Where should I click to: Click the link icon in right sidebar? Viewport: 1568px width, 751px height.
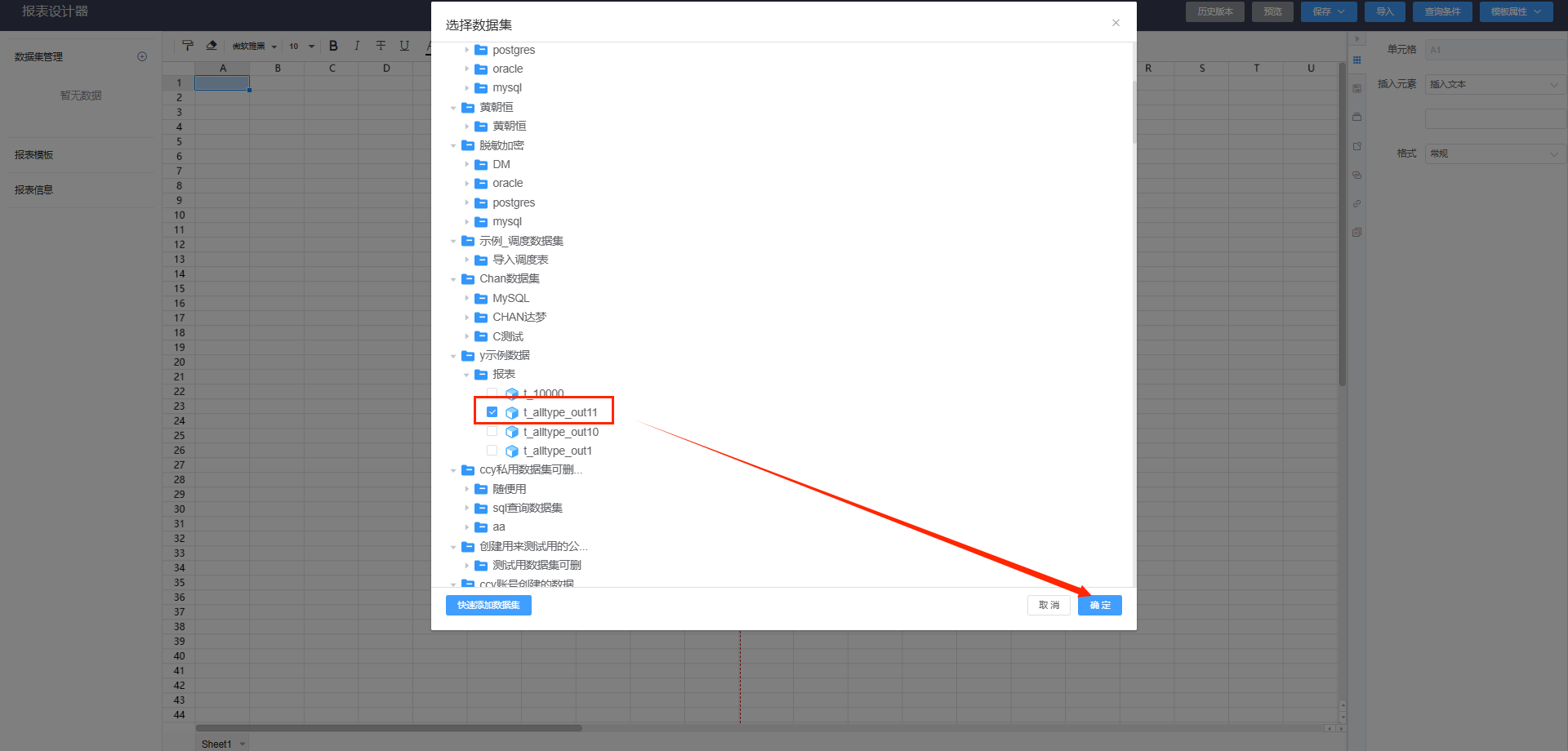[x=1356, y=203]
